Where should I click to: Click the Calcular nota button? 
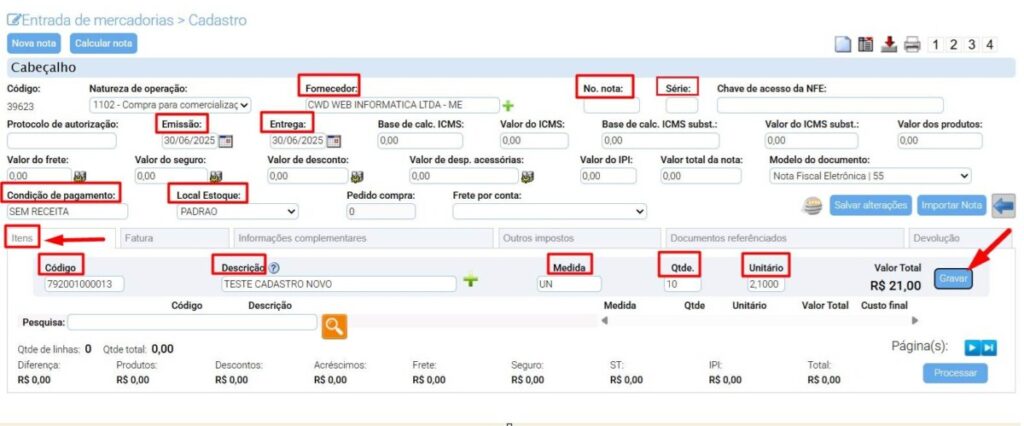pos(103,44)
